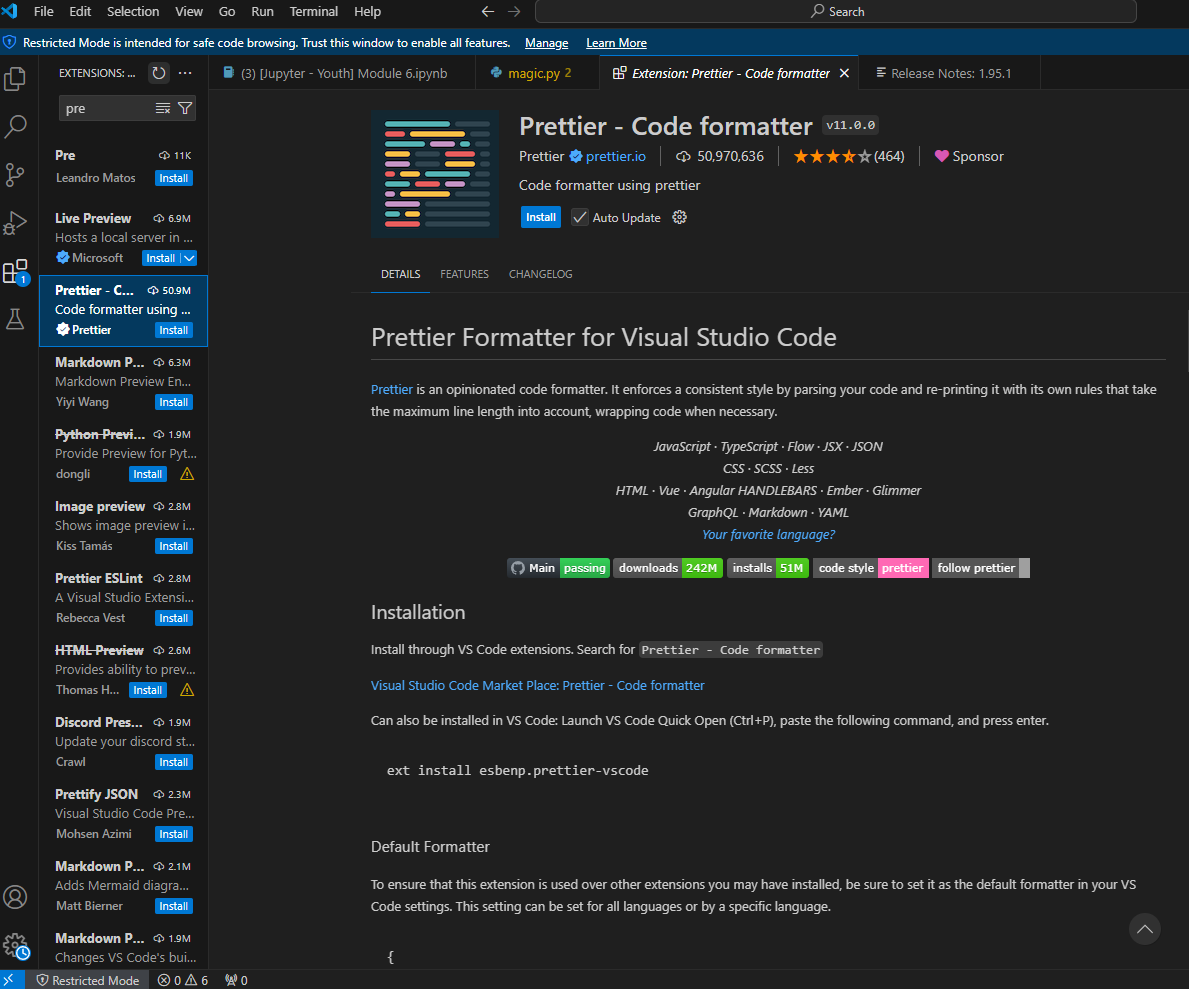Open the Visual Studio Code Market Place link
1189x989 pixels.
[536, 685]
